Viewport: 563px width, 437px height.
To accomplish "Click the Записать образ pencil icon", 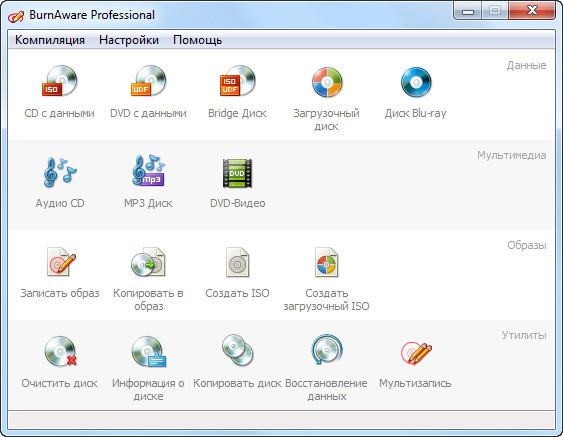I will [x=61, y=262].
